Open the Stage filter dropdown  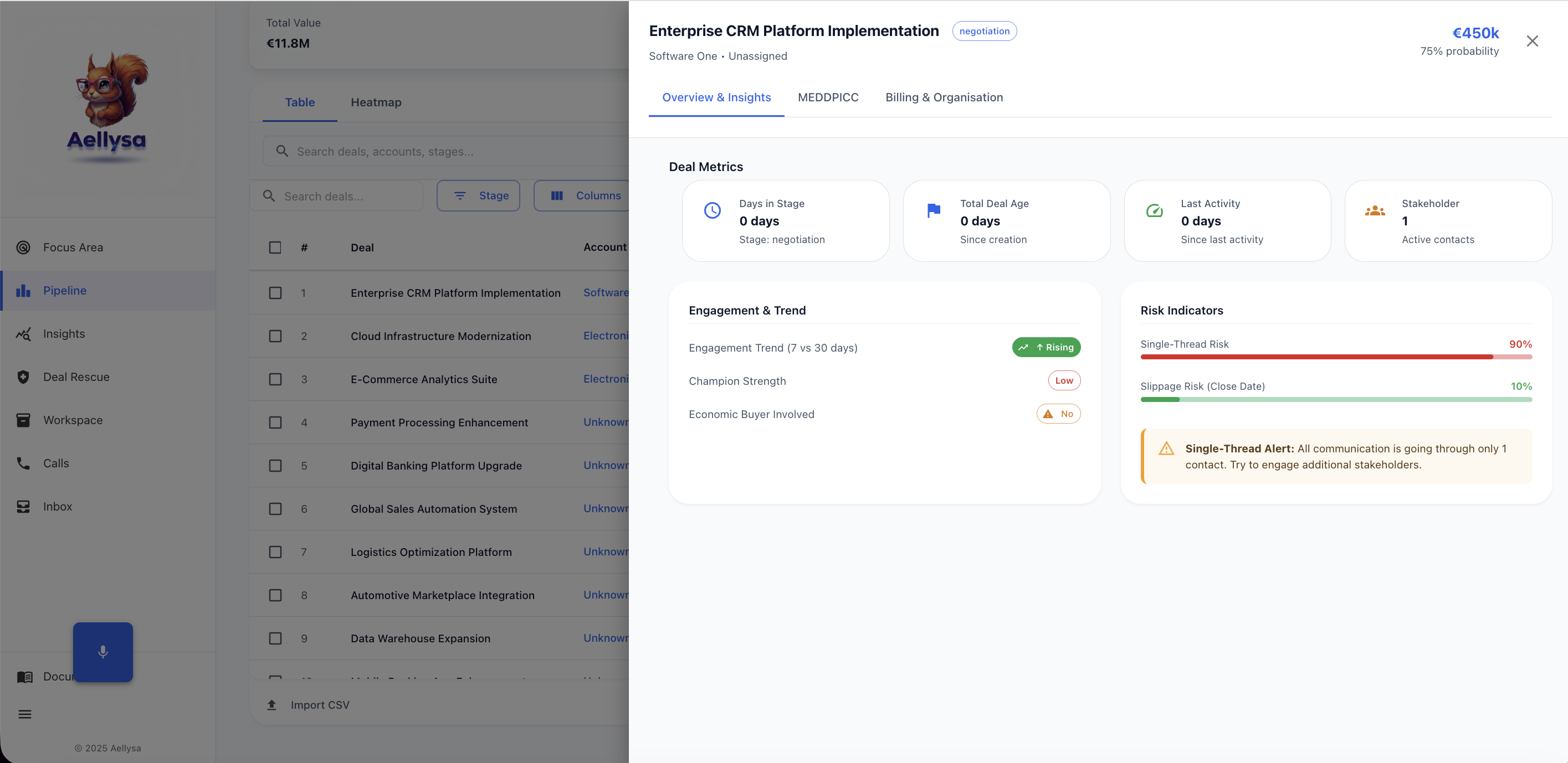pos(479,195)
